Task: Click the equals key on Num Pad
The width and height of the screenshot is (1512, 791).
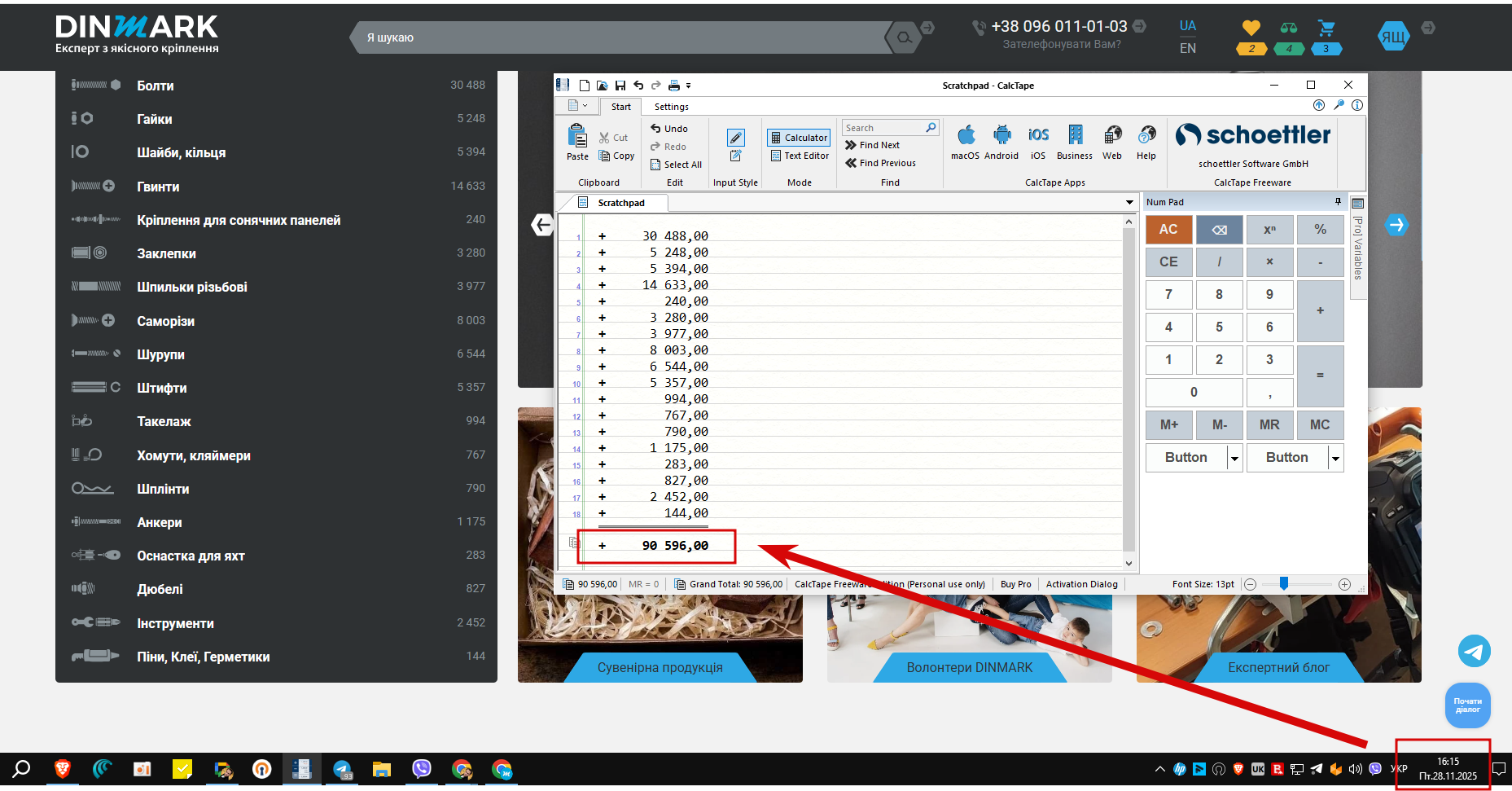Action: tap(1320, 376)
